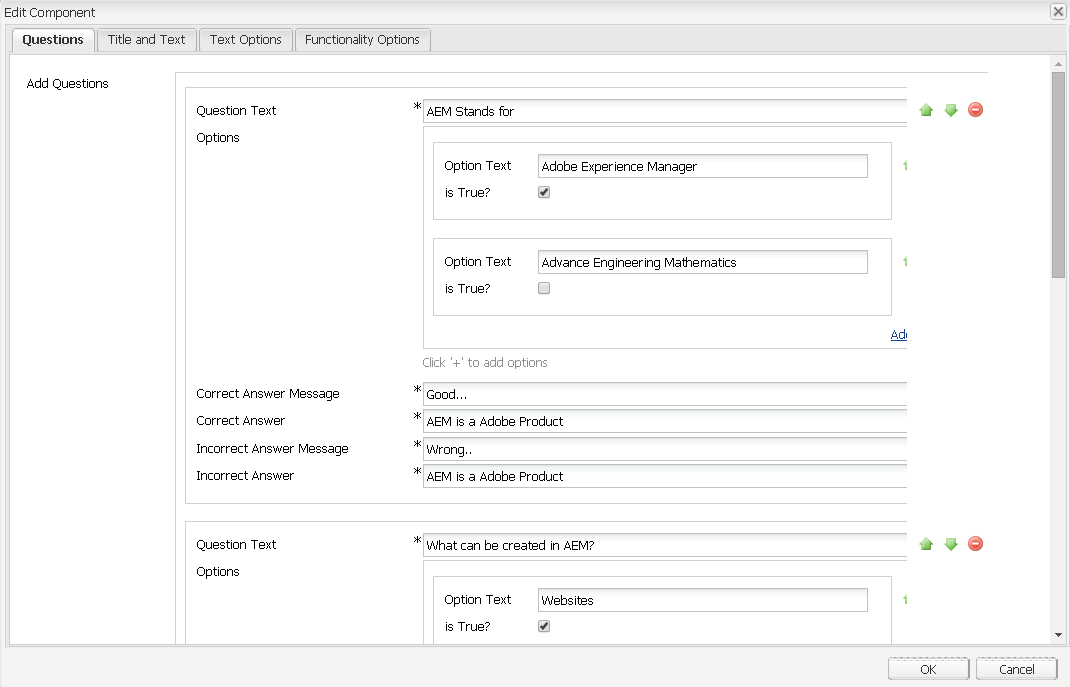Image resolution: width=1070 pixels, height=687 pixels.
Task: Check is True for Advance Engineering Mathematics
Action: [x=544, y=288]
